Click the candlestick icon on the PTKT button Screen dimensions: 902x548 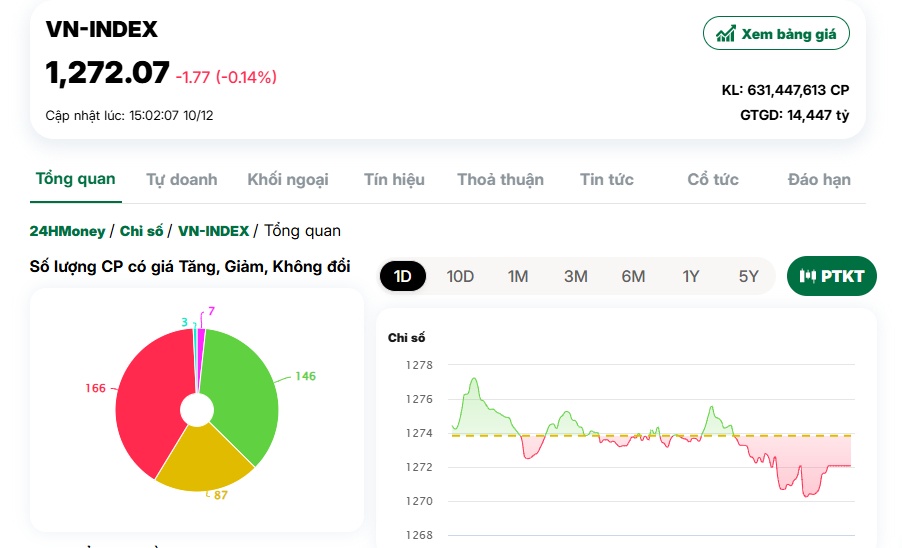pyautogui.click(x=808, y=276)
